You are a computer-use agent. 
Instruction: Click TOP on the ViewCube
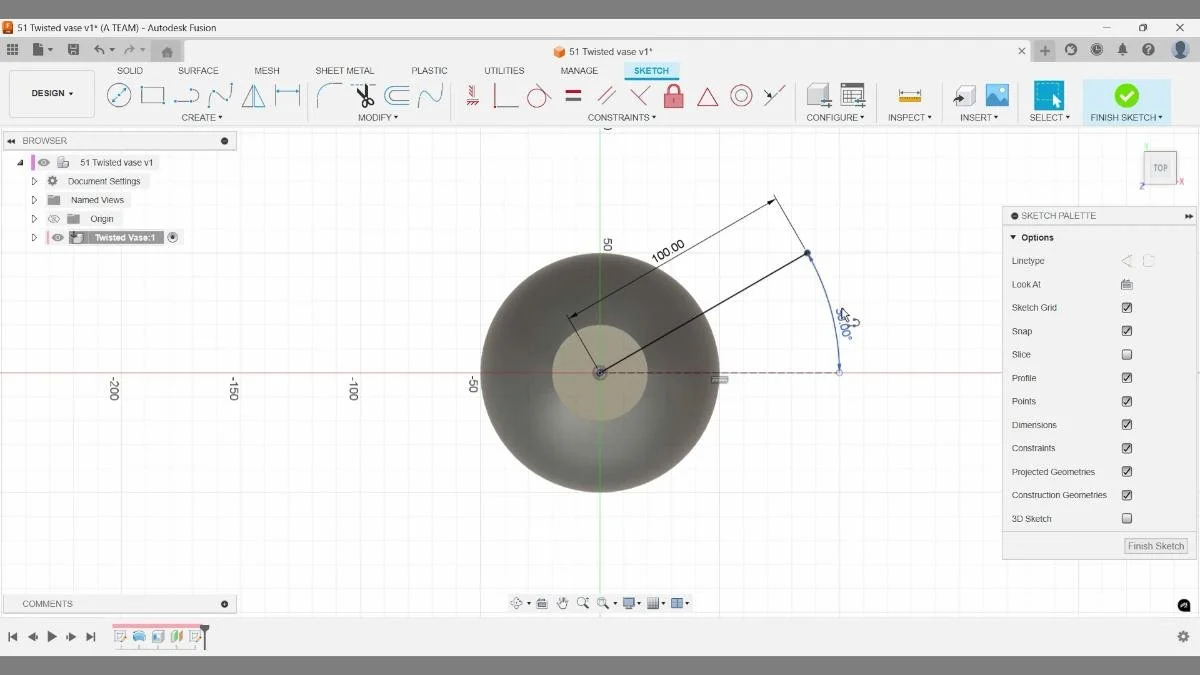1159,168
